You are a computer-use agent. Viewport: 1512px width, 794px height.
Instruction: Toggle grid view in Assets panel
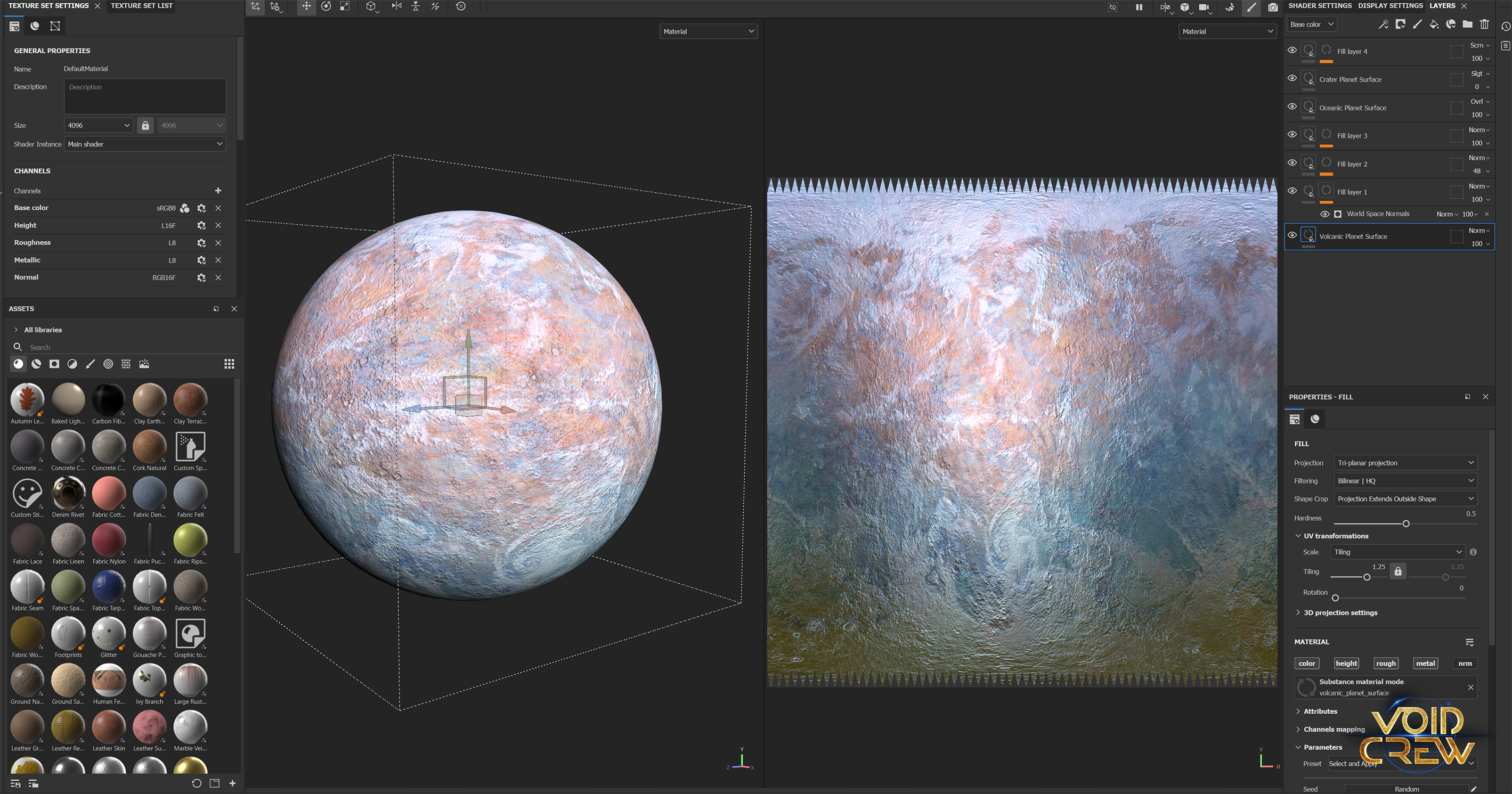tap(230, 364)
